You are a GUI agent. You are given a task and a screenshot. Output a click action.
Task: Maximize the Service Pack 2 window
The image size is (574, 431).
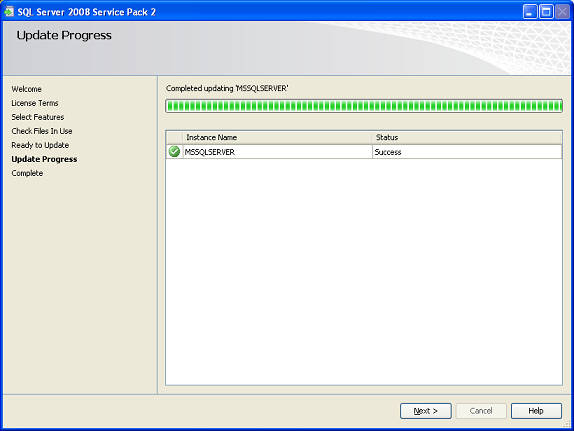click(x=546, y=12)
